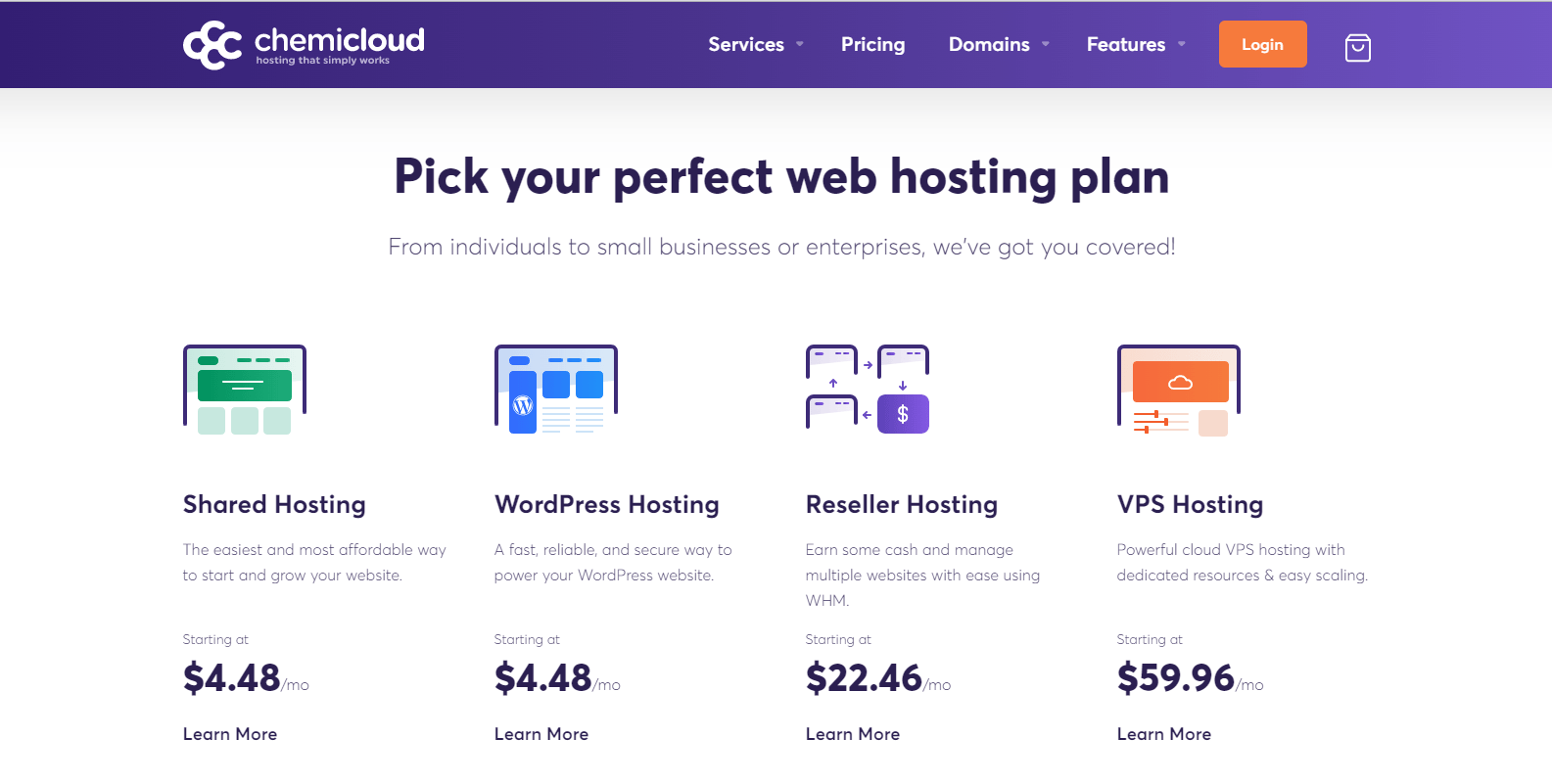The width and height of the screenshot is (1552, 784).
Task: Click the VPS Hosting heading
Action: (x=1190, y=504)
